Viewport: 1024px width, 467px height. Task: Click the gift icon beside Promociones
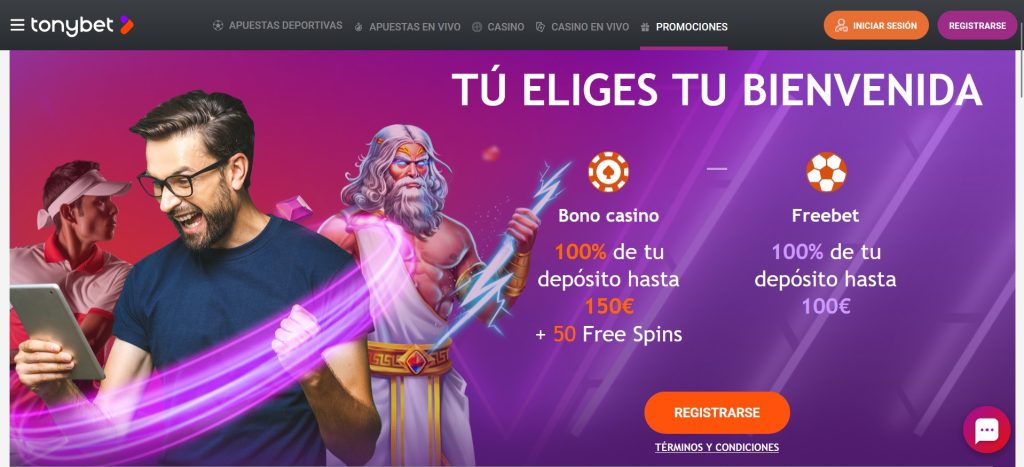coord(645,27)
